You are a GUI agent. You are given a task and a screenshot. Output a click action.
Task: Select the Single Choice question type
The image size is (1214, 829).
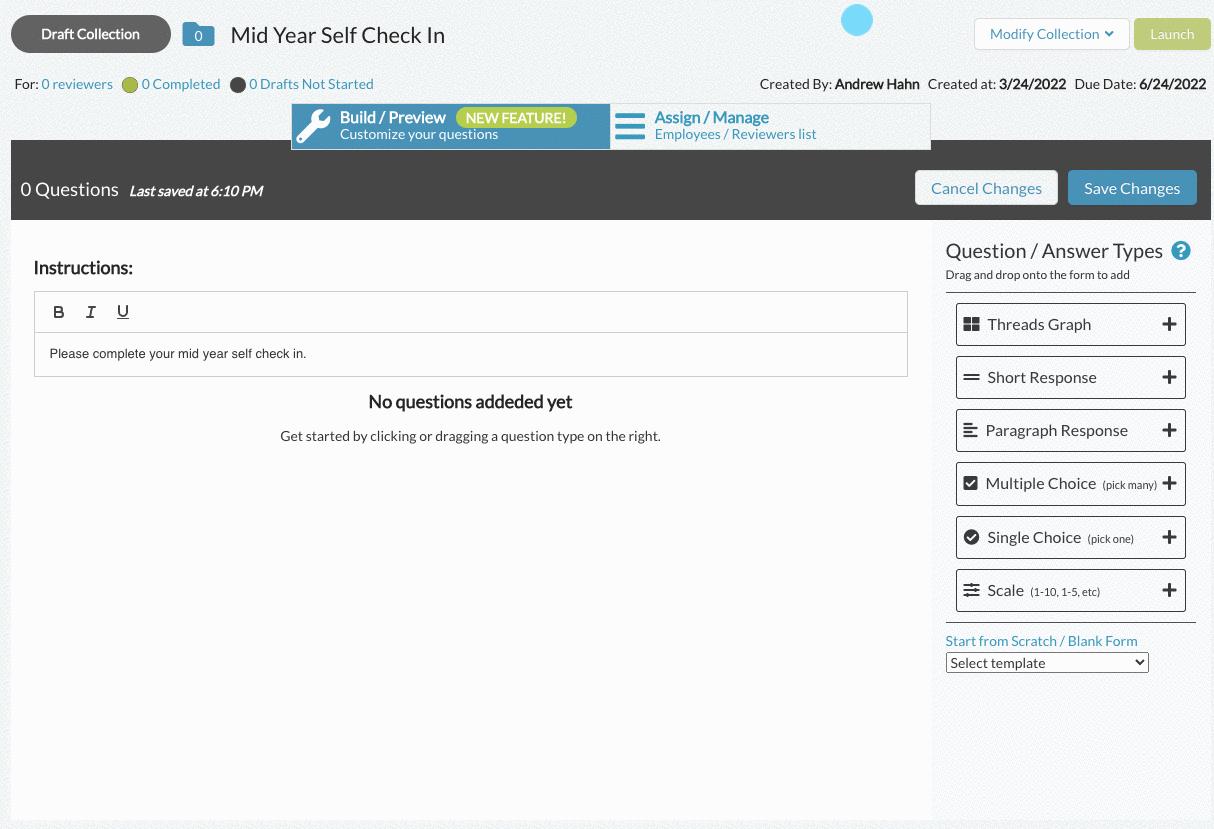pos(1071,537)
